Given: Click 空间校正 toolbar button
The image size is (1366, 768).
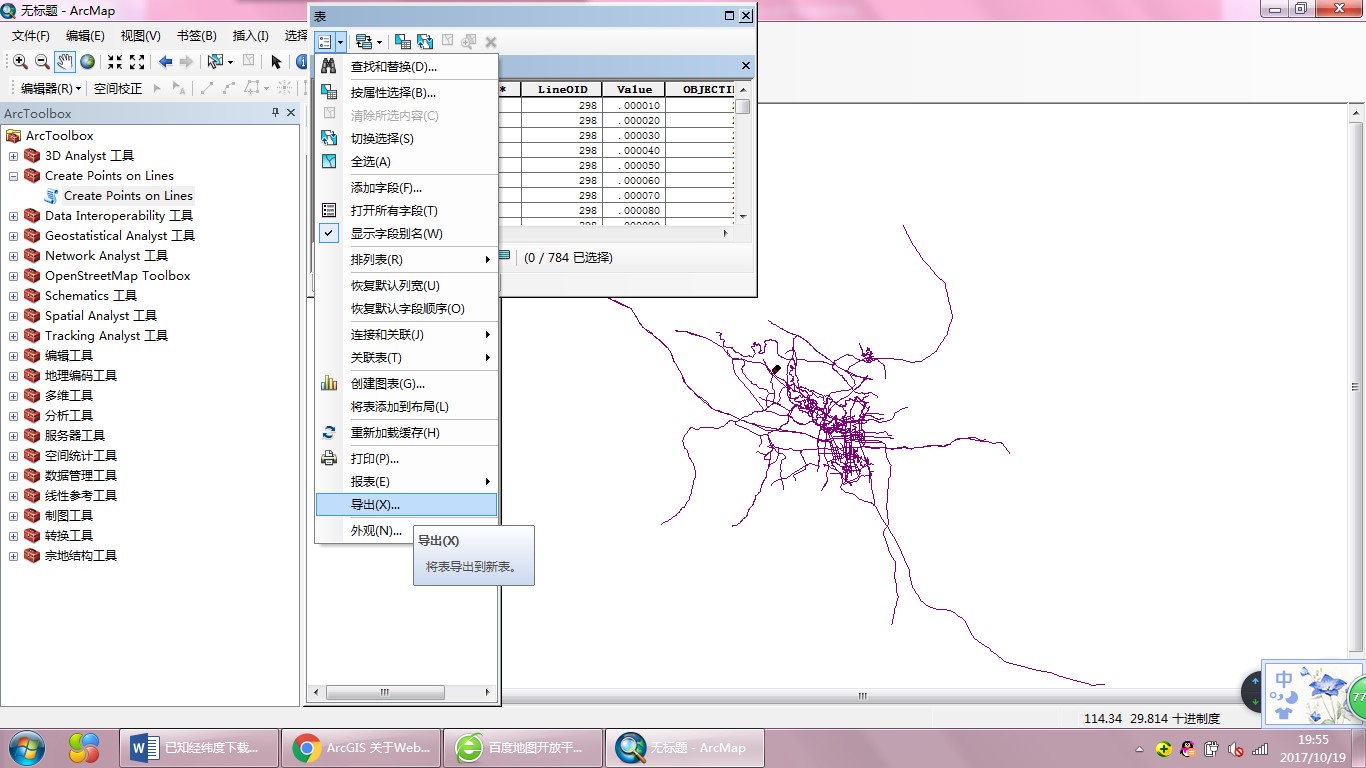Looking at the screenshot, I should coord(118,88).
